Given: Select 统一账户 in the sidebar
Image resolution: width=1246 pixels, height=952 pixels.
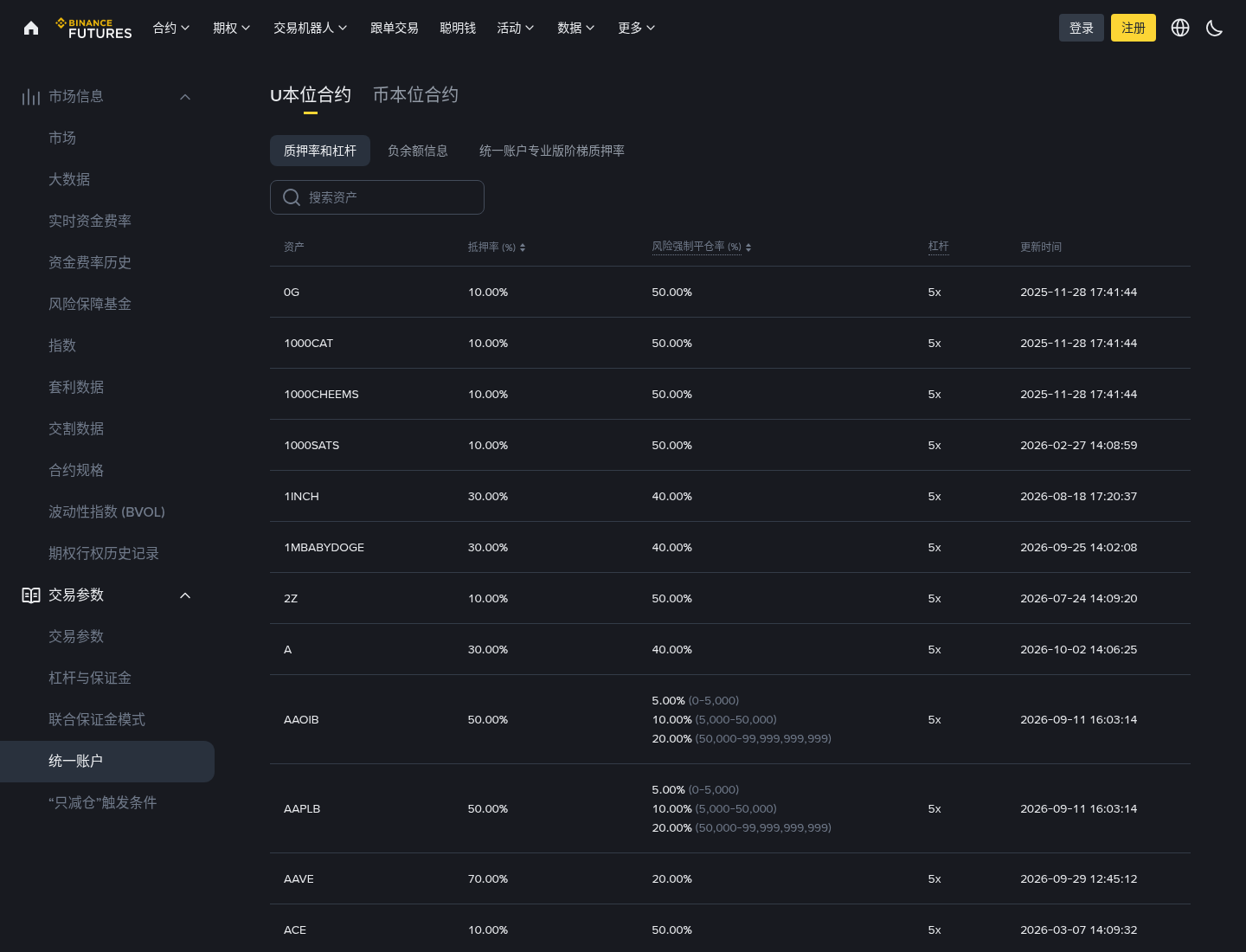Looking at the screenshot, I should (107, 762).
